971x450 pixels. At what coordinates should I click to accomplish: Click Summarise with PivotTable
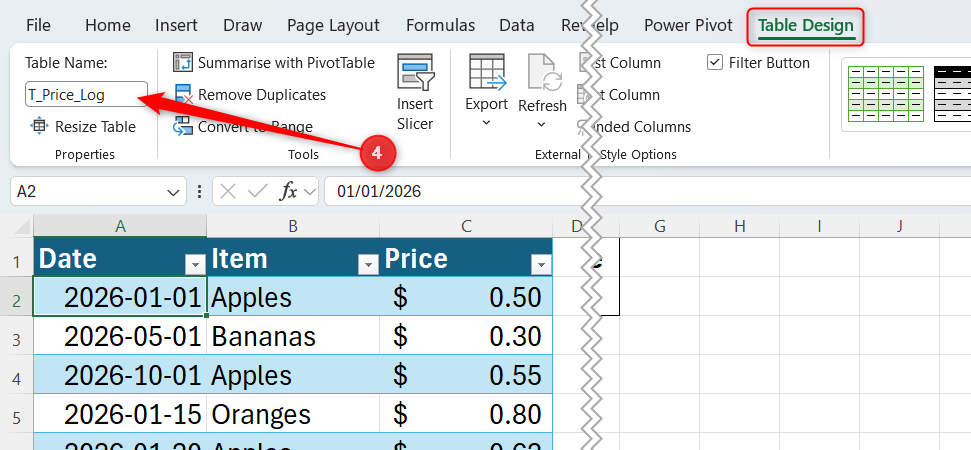[x=274, y=63]
